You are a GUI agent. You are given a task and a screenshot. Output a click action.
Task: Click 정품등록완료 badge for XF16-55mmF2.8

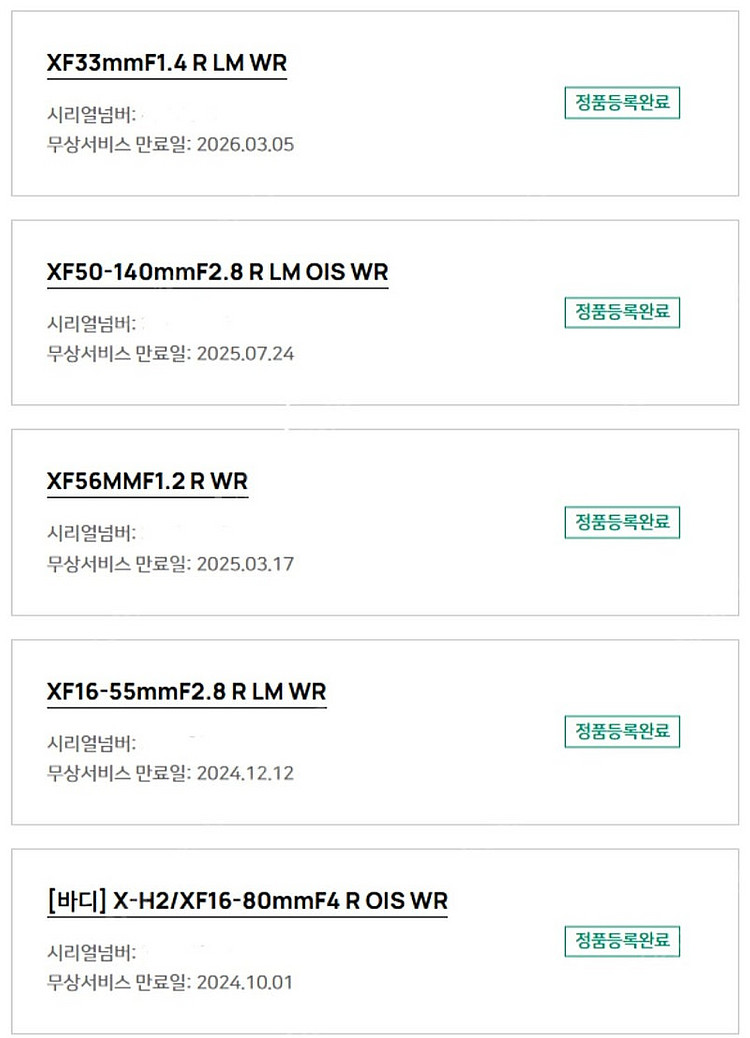(x=622, y=731)
